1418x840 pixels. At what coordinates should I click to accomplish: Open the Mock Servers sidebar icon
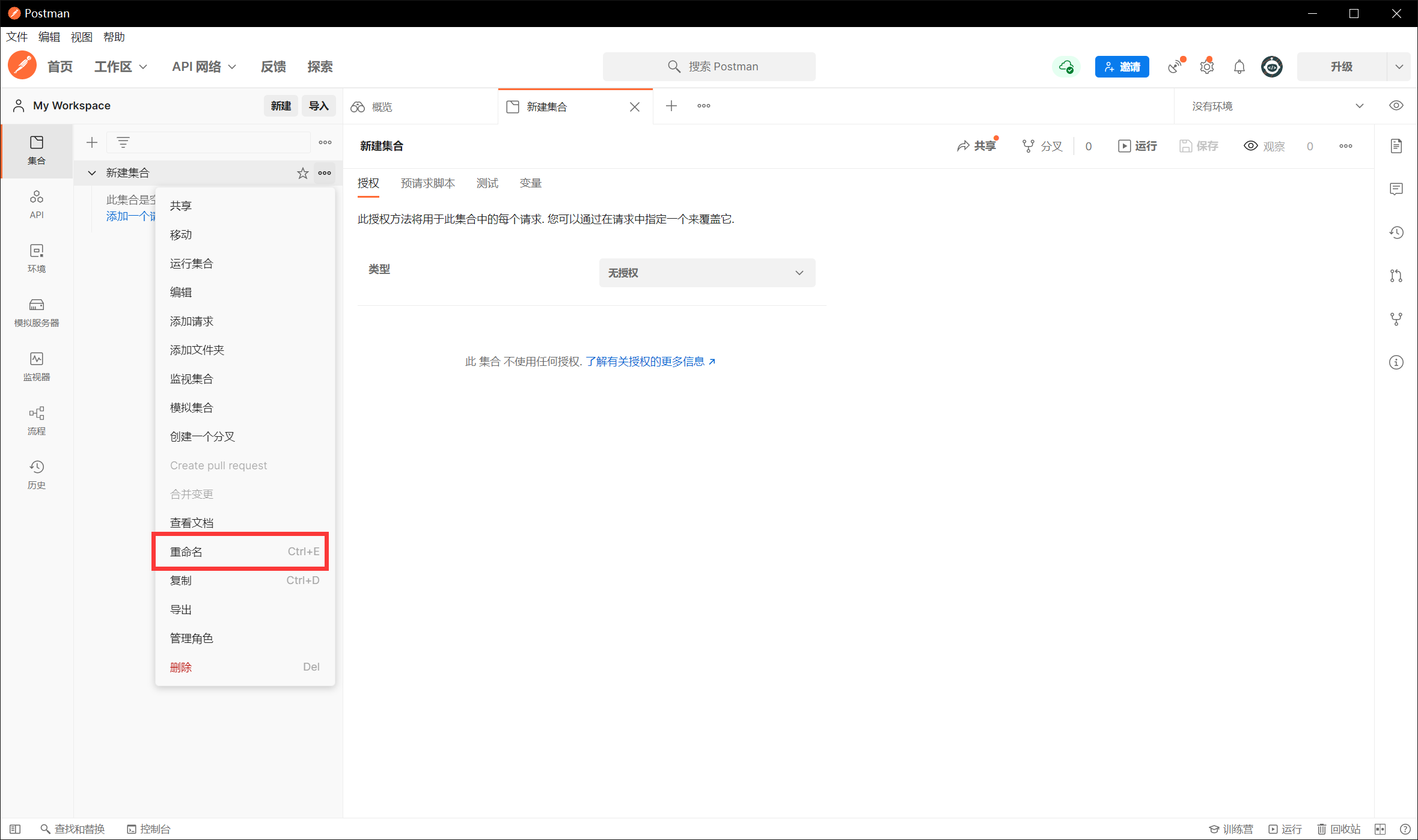[36, 312]
